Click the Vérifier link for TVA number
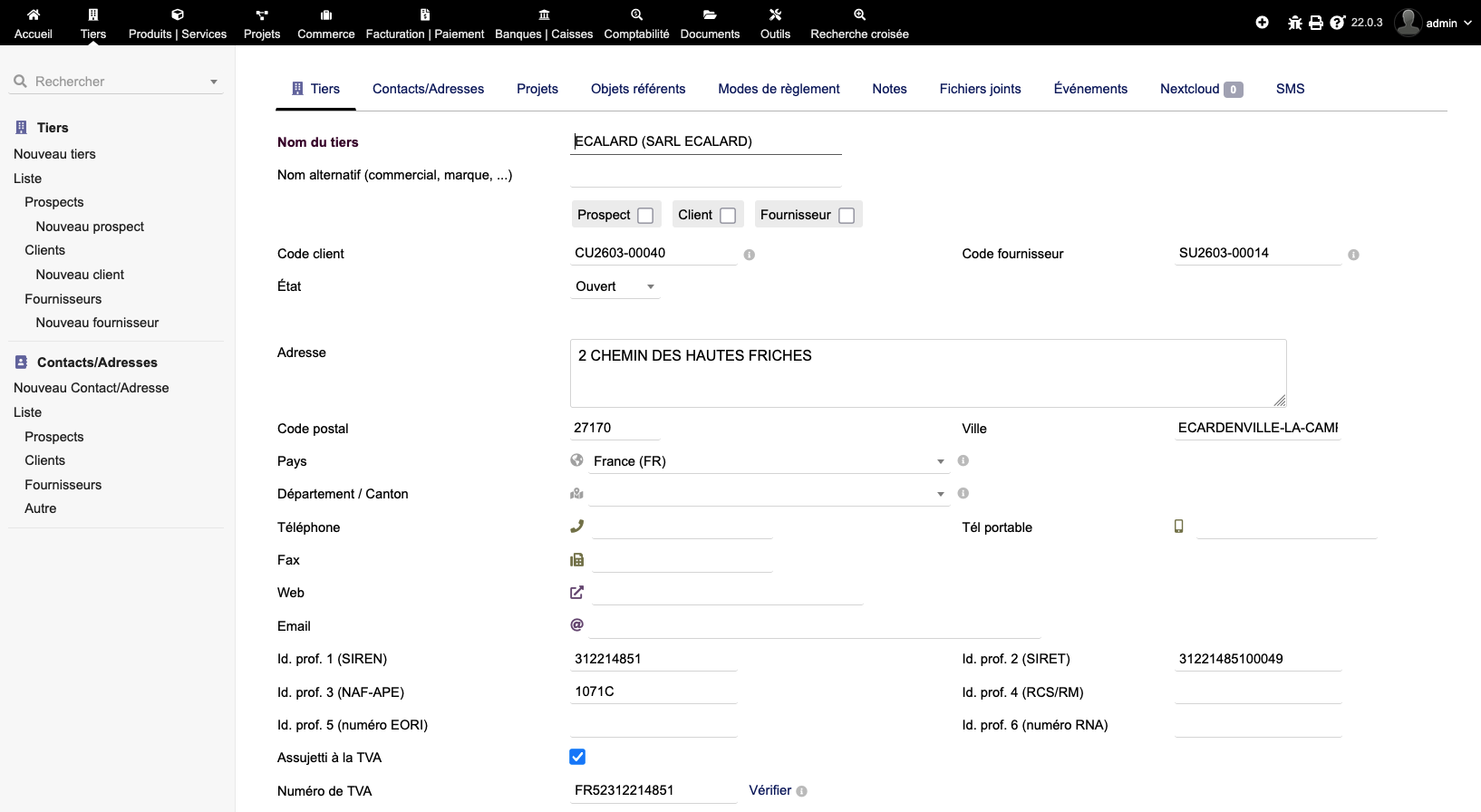Viewport: 1481px width, 812px height. (770, 790)
